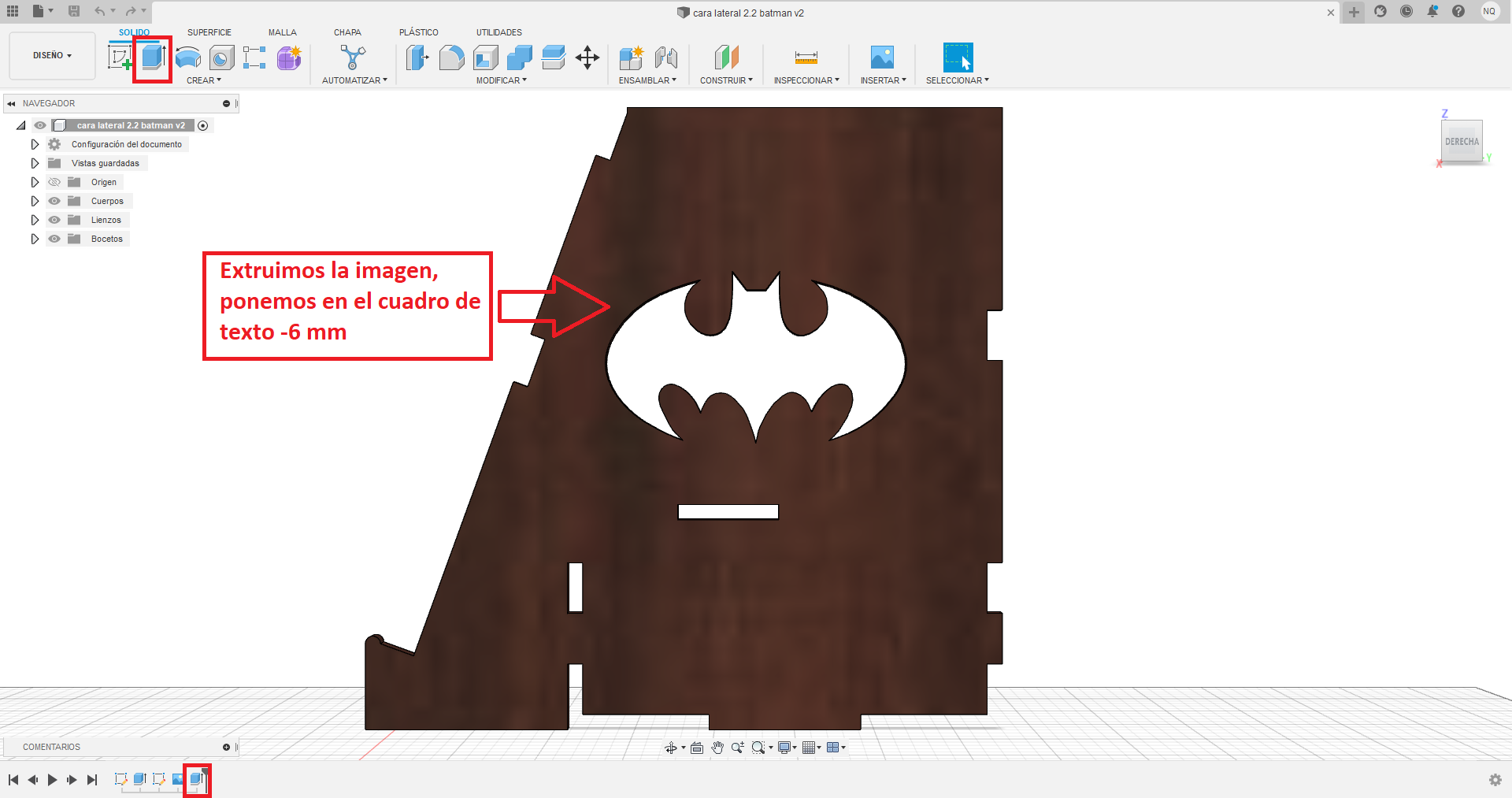Viewport: 1512px width, 798px height.
Task: Expand the Origen folder
Action: click(35, 182)
